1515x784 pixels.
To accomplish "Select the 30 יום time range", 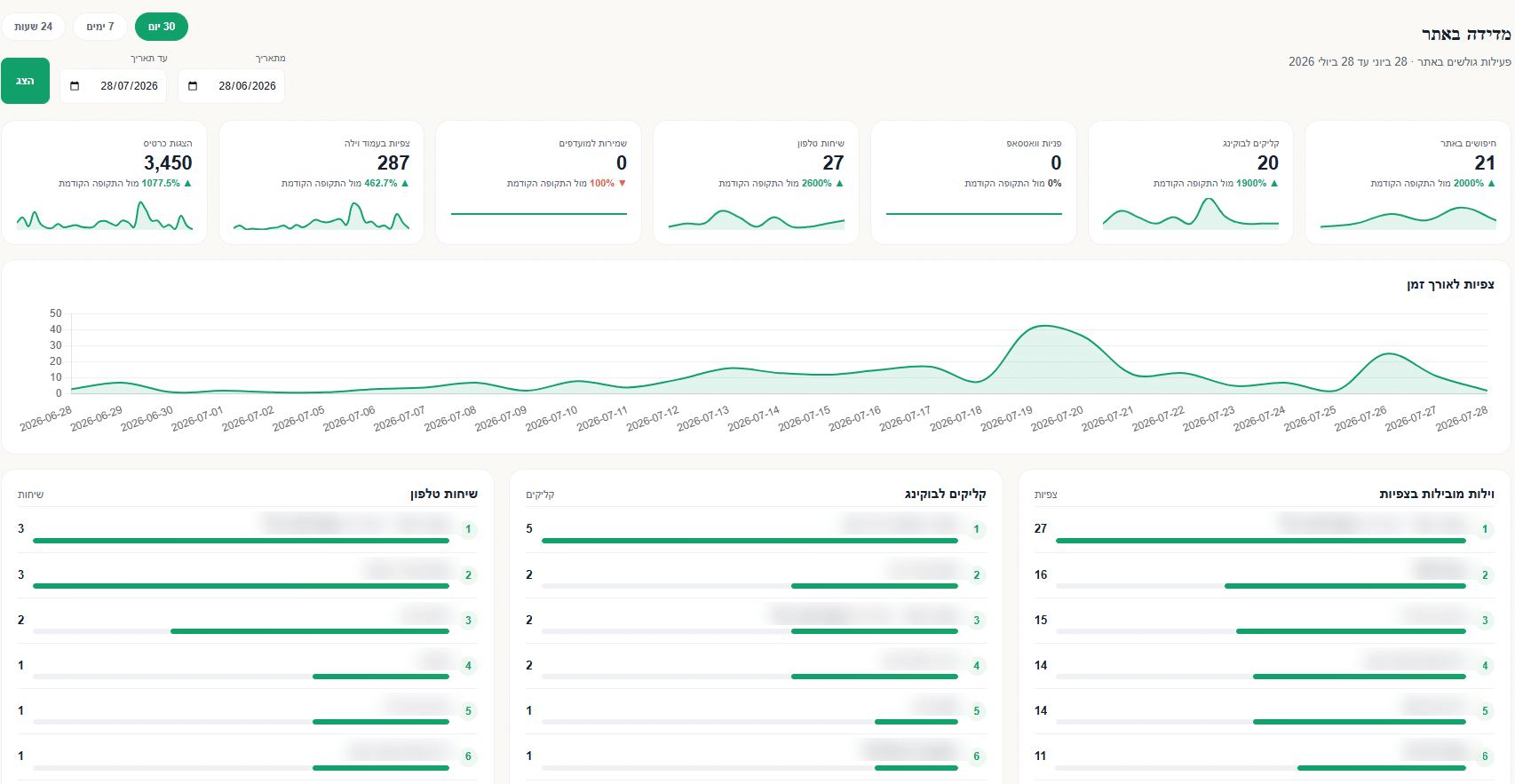I will click(x=162, y=27).
